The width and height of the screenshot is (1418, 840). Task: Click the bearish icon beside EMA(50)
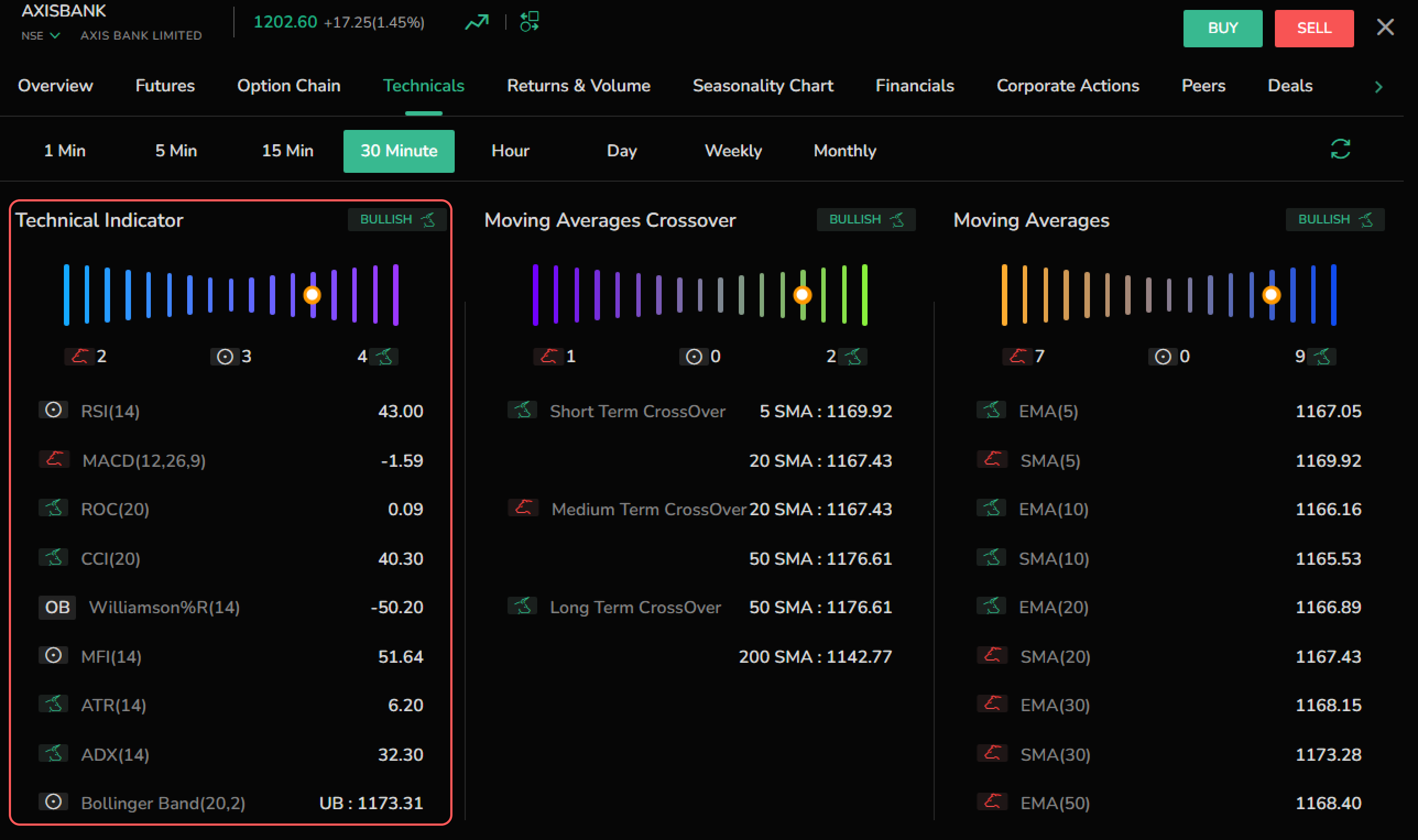tap(992, 801)
